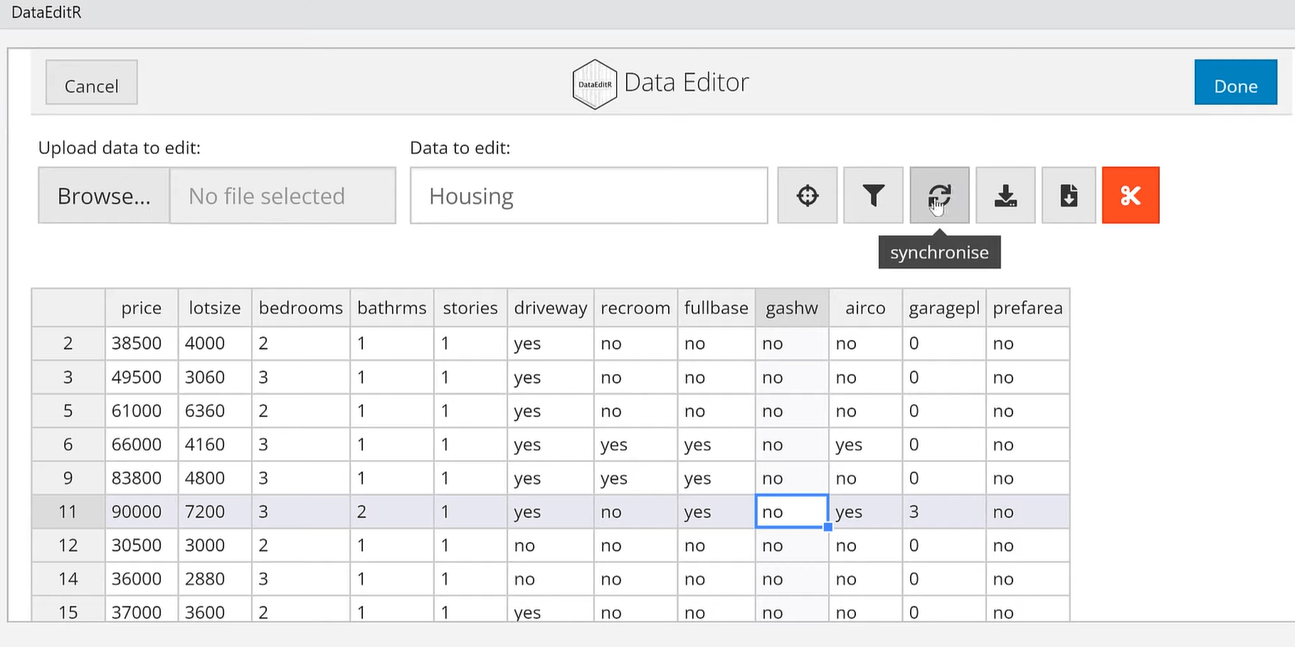Click price cell 36000
Image resolution: width=1295 pixels, height=647 pixels.
click(141, 579)
